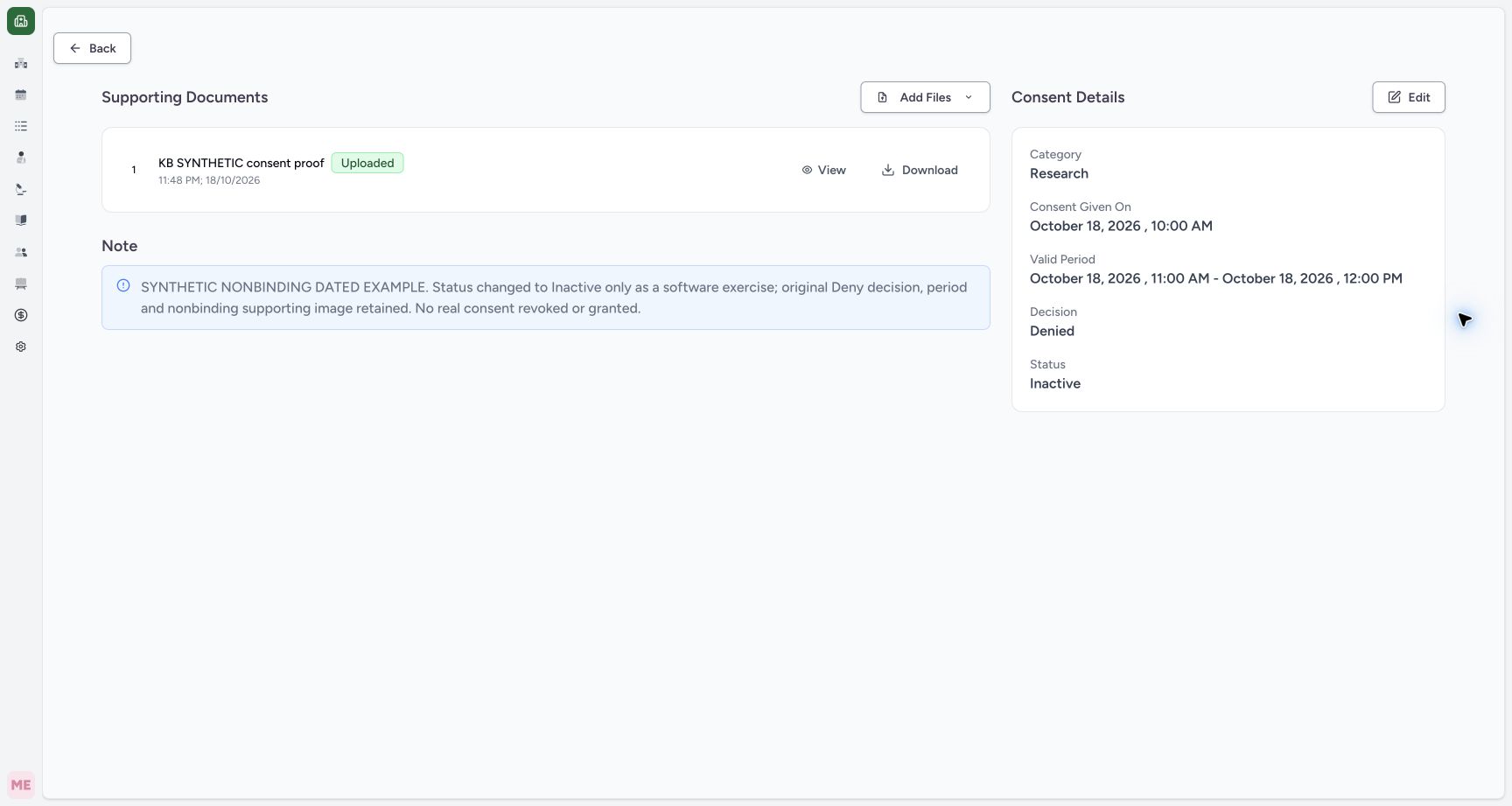Click the 'Research' category value
This screenshot has width=1512, height=806.
click(1059, 173)
